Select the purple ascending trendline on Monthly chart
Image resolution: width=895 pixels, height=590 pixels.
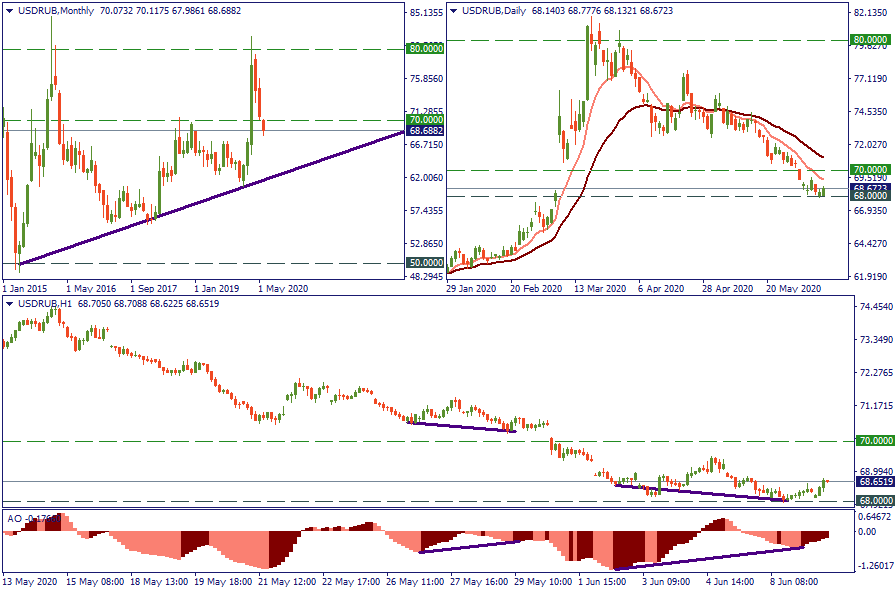click(200, 197)
